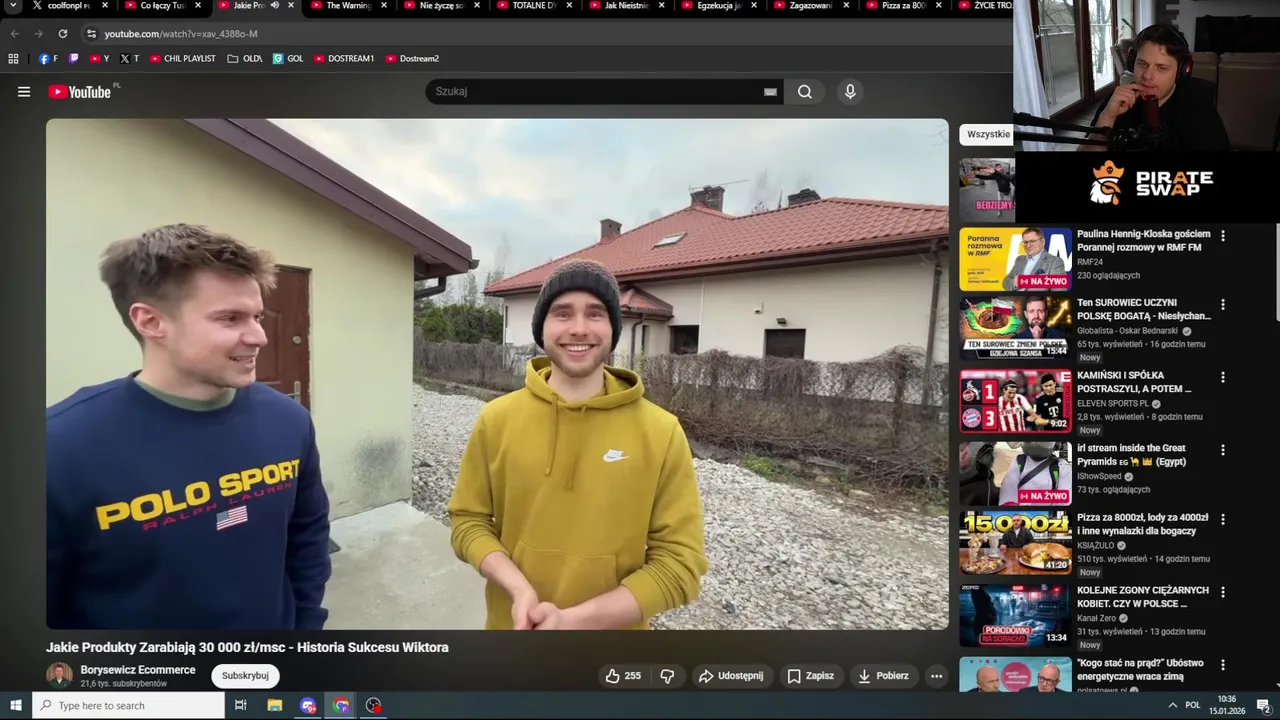
Task: Open the Twitch bookmark icon
Action: tap(74, 59)
